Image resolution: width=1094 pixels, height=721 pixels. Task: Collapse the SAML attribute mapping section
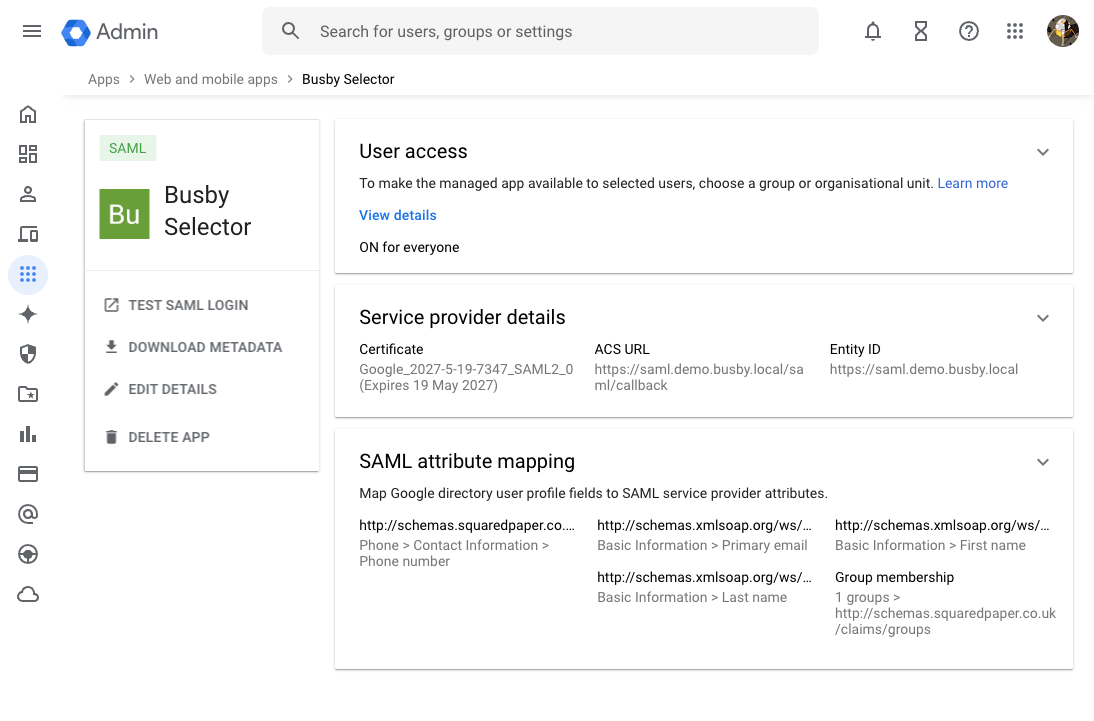tap(1043, 462)
